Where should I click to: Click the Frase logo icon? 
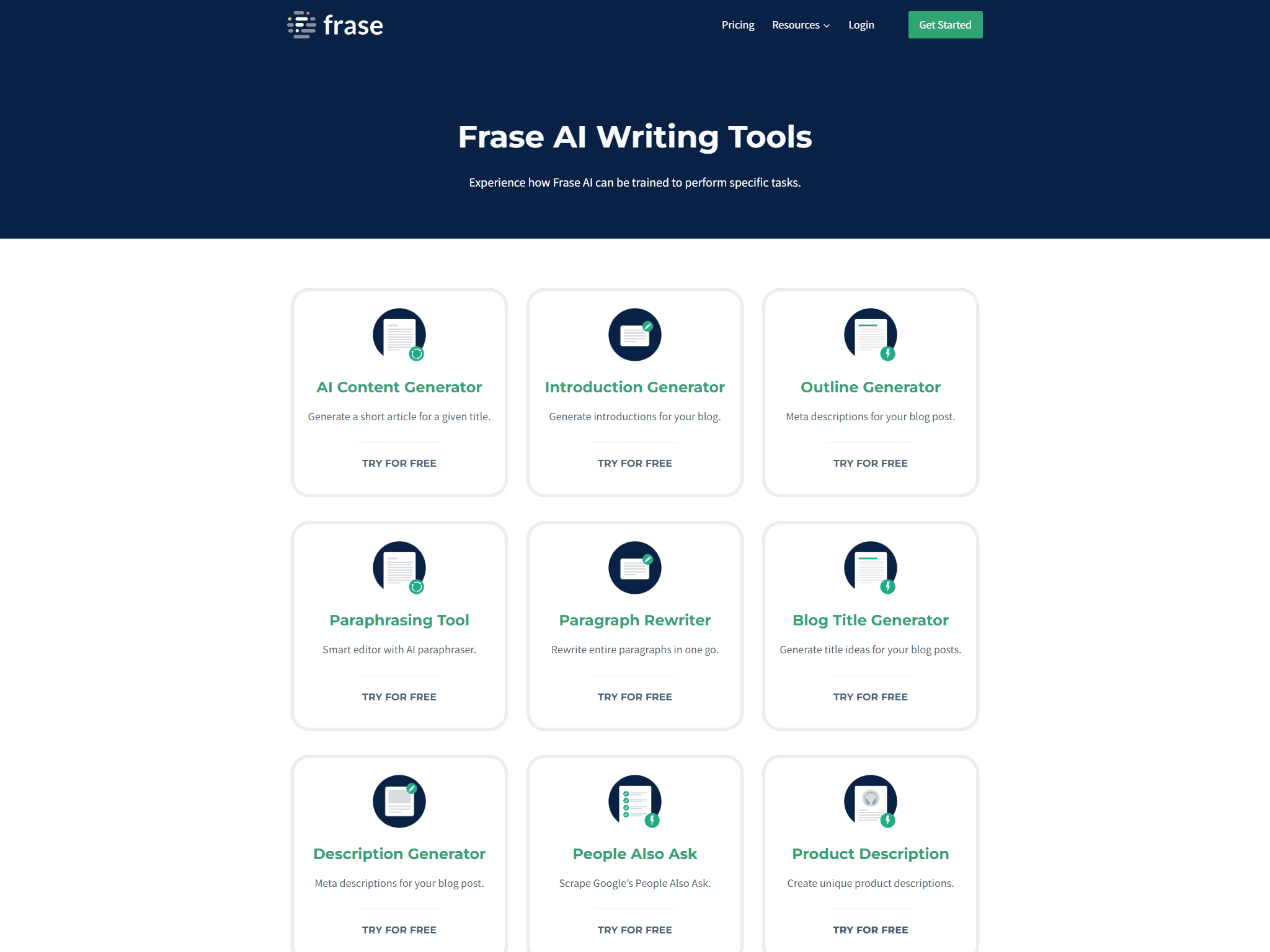[302, 25]
